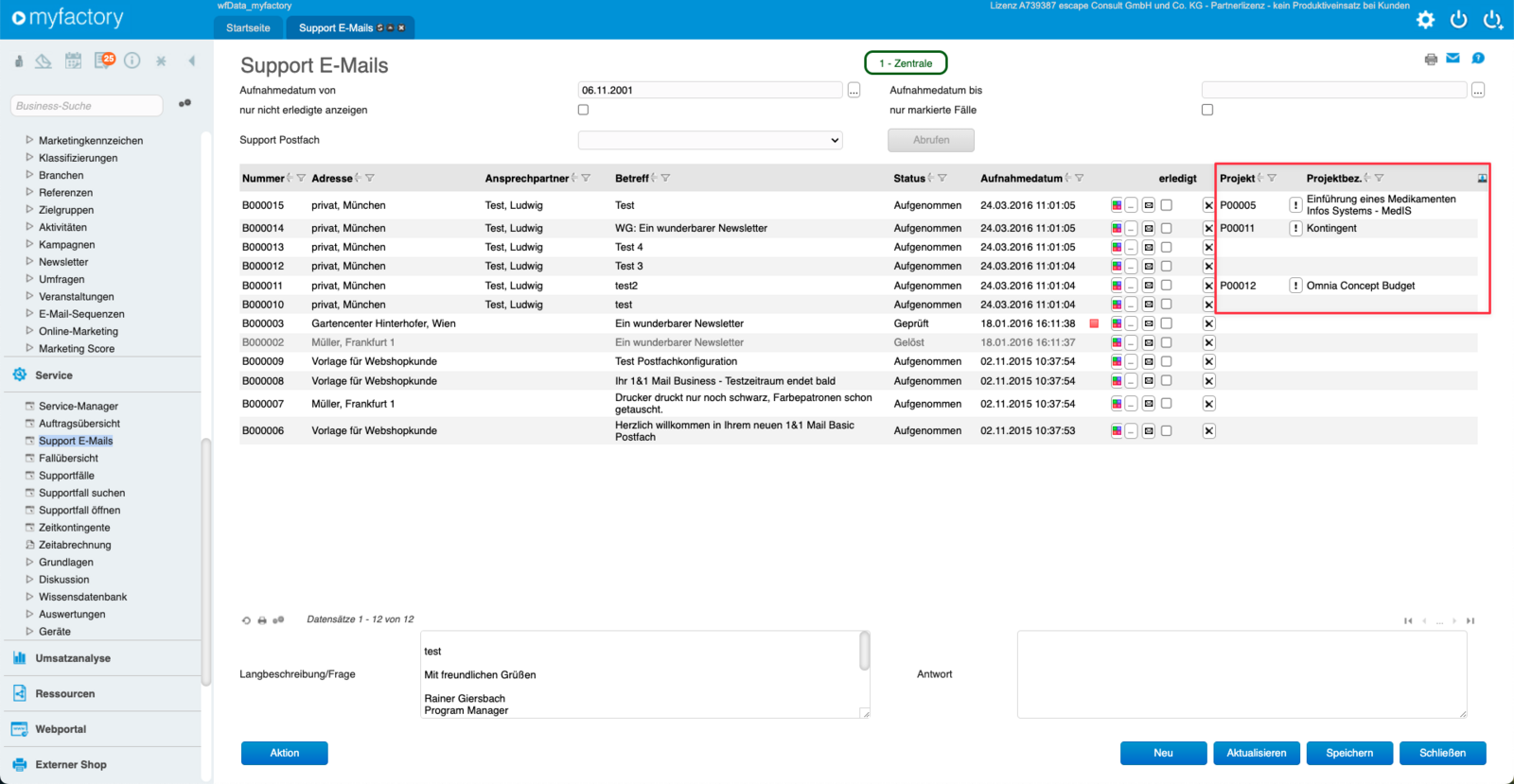The width and height of the screenshot is (1514, 784).
Task: Open the Support Postfach dropdown
Action: click(x=710, y=140)
